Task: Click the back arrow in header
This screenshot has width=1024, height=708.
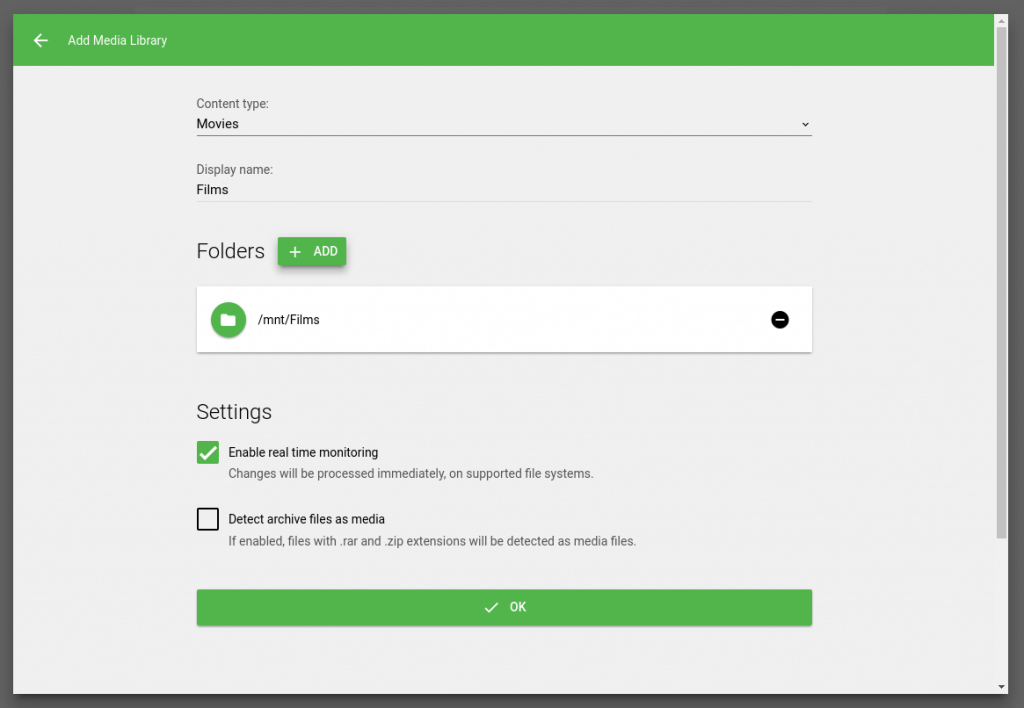Action: tap(40, 40)
